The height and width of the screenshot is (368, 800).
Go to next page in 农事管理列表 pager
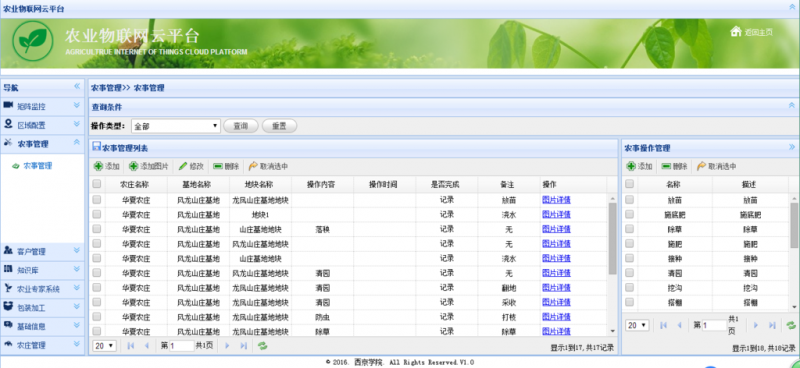click(x=228, y=346)
